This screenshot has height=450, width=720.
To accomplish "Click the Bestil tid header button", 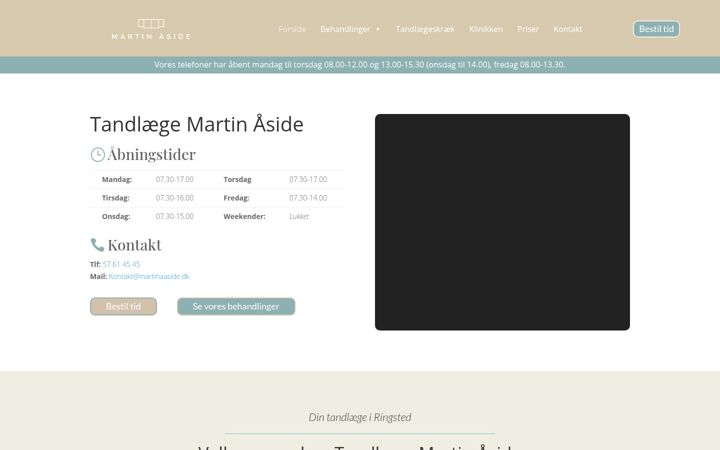I will tap(656, 29).
